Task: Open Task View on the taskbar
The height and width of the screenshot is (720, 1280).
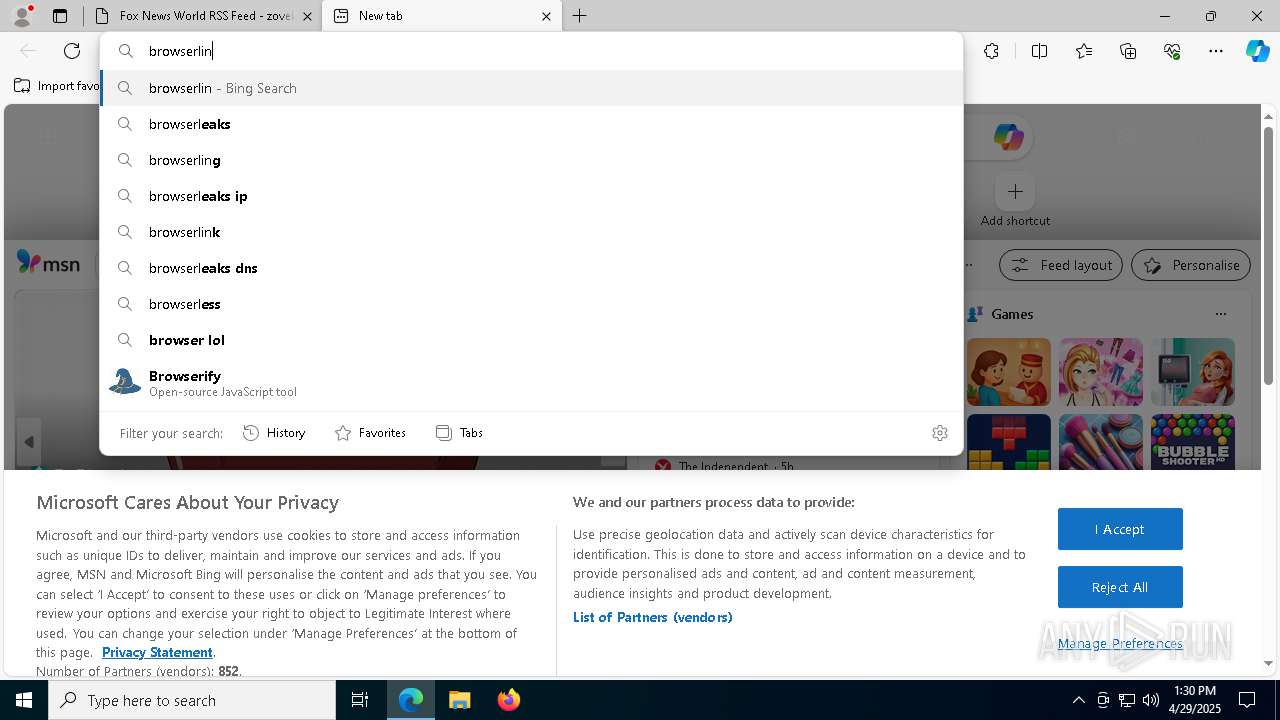Action: [x=360, y=700]
